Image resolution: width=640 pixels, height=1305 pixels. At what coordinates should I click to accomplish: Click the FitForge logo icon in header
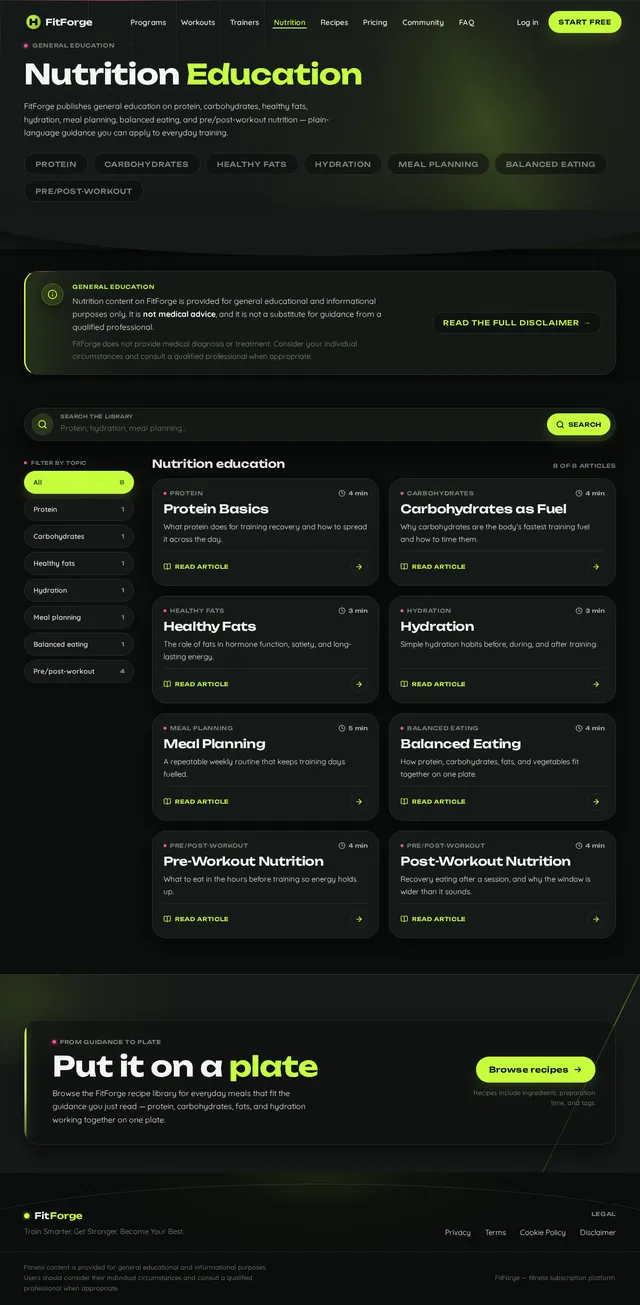33,22
